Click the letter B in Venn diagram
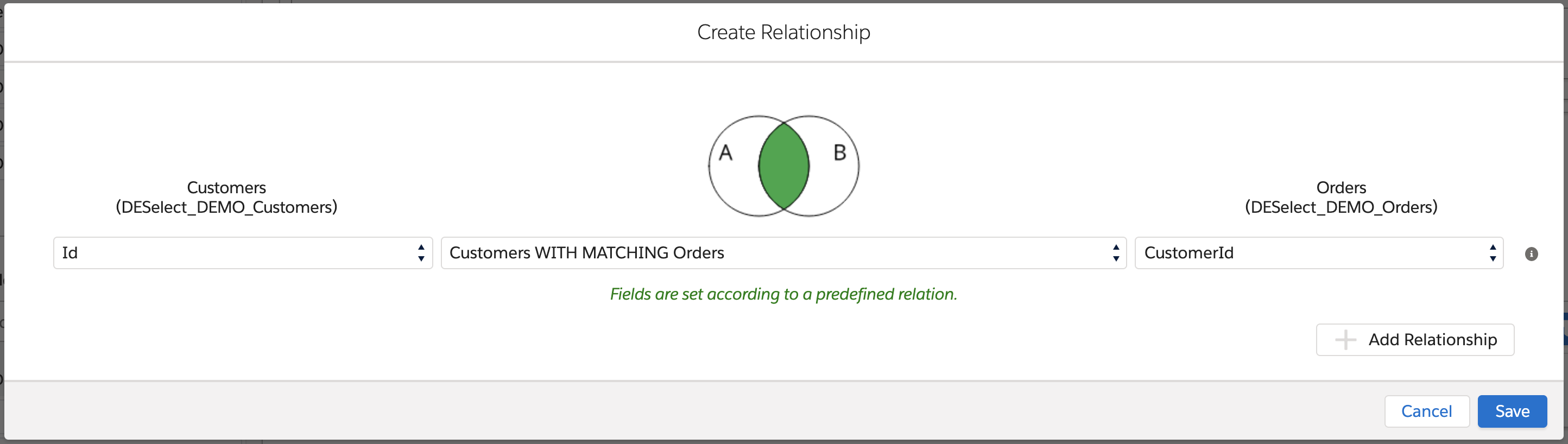Viewport: 1568px width, 444px height. coord(839,153)
